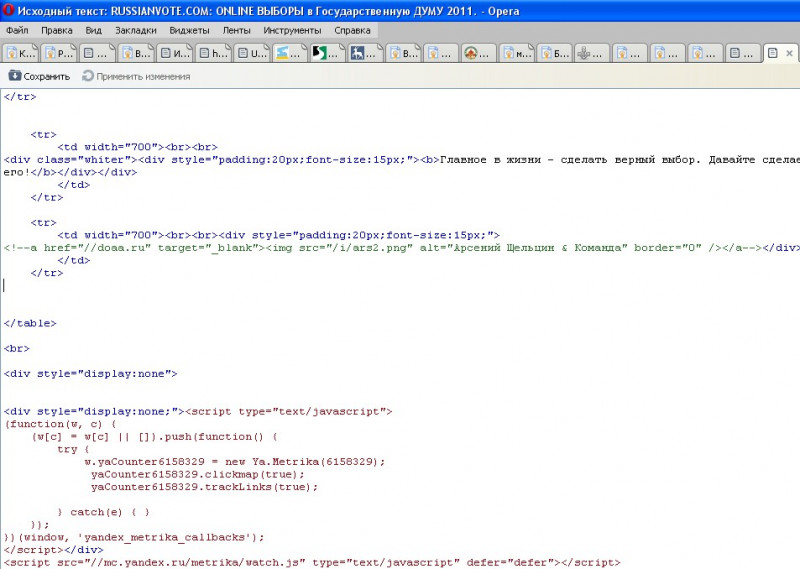The image size is (800, 569).
Task: Click the yaCounter6158329.trackLinks(true) line
Action: tap(205, 487)
